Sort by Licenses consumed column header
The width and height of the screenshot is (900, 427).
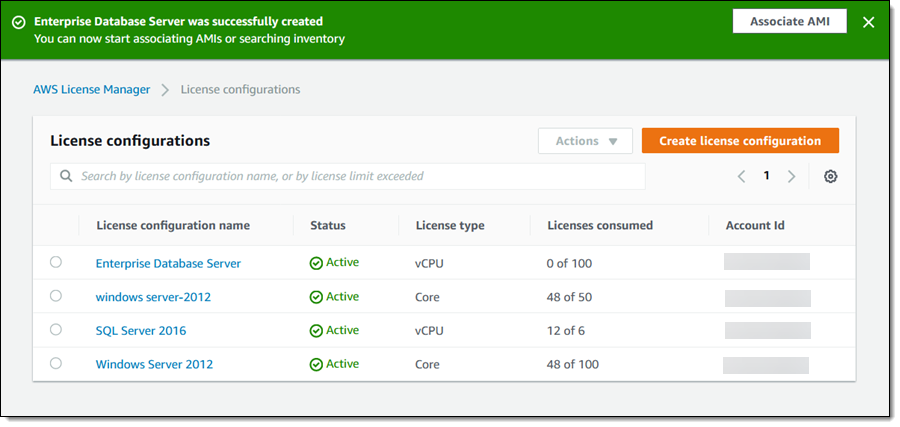pyautogui.click(x=600, y=226)
